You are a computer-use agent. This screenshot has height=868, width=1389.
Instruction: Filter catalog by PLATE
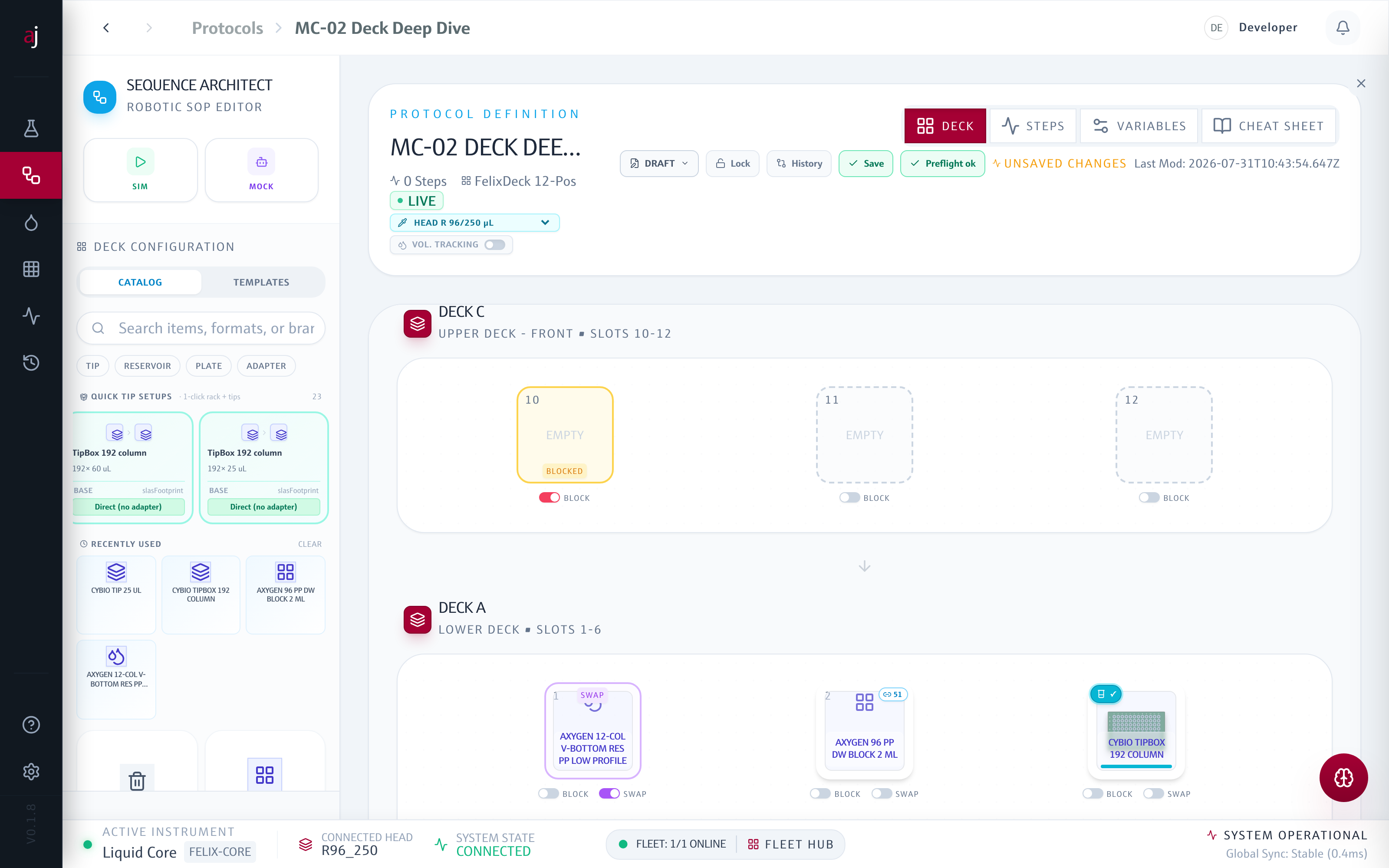coord(208,366)
